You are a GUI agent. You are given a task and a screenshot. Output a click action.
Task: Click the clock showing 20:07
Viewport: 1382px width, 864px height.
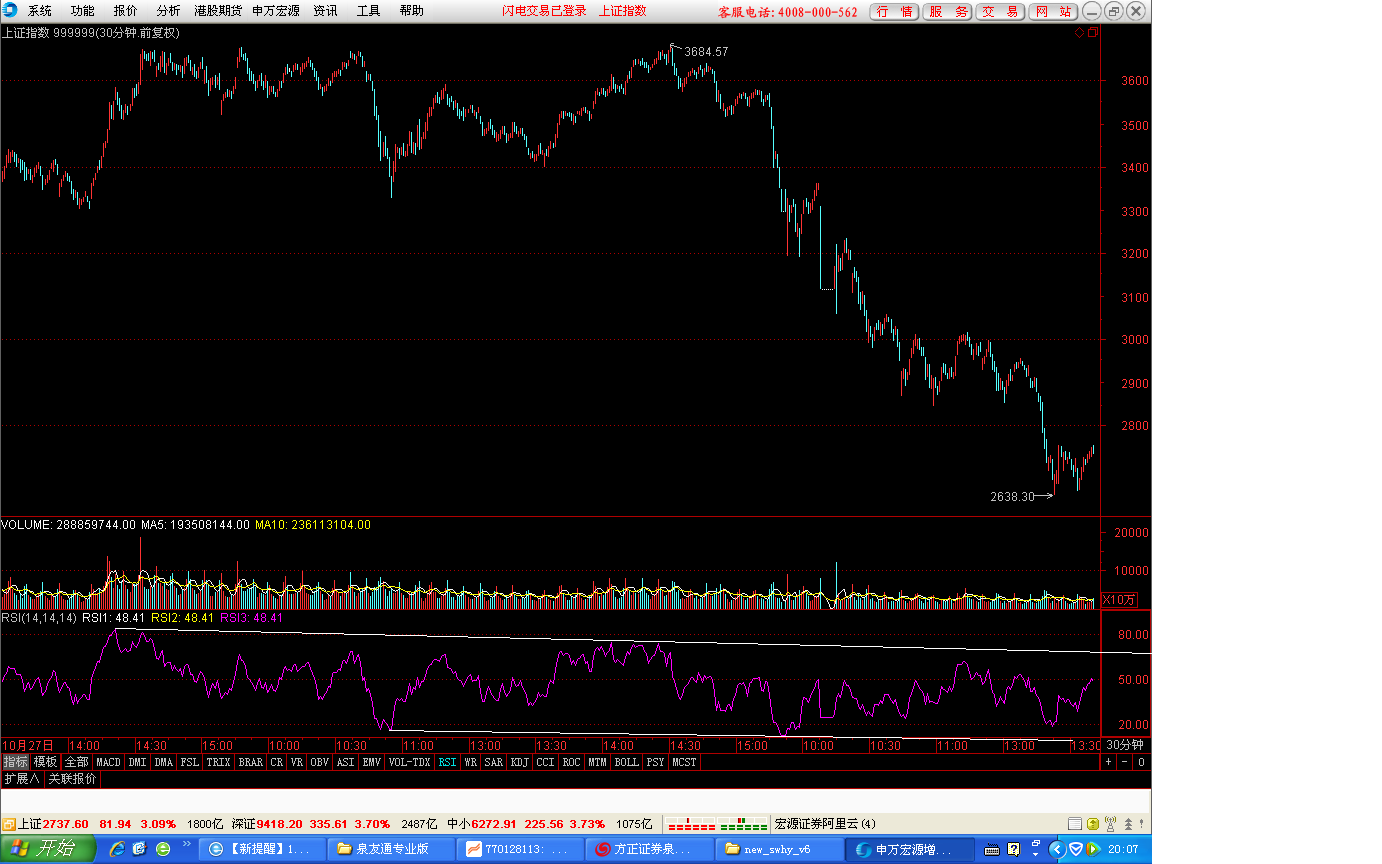coord(1123,849)
